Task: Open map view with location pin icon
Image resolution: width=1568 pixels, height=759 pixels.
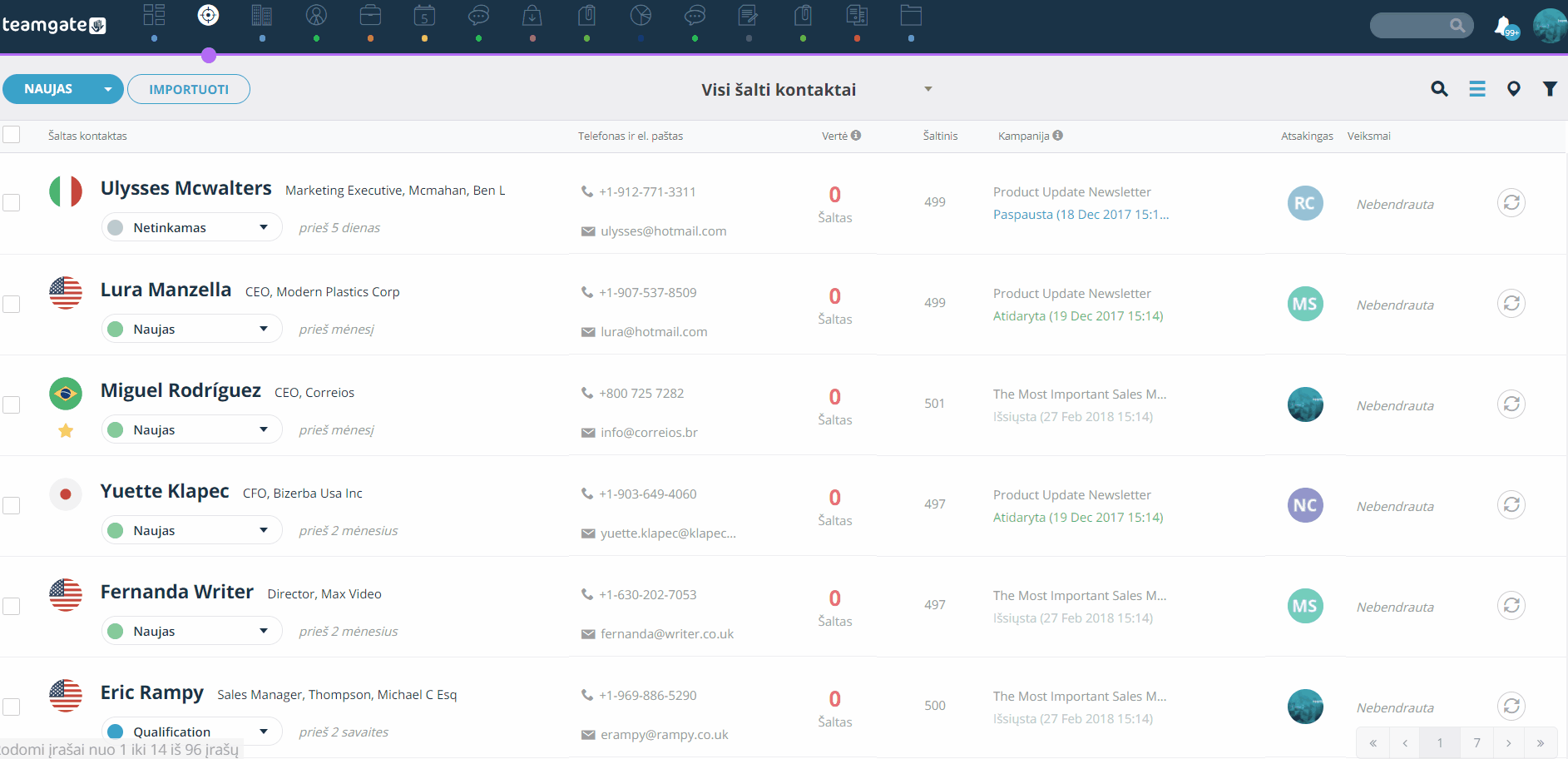Action: click(x=1514, y=89)
